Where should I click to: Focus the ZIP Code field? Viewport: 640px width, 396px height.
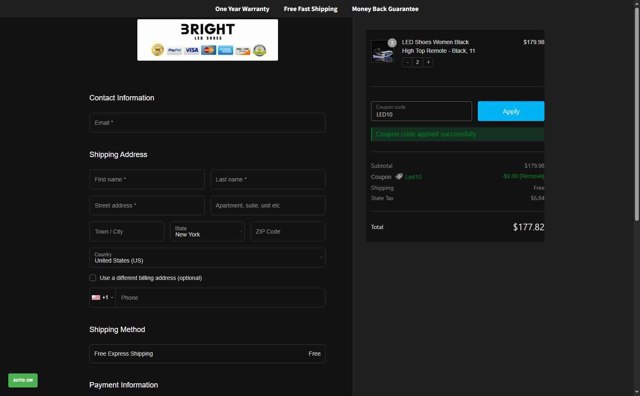pos(288,231)
